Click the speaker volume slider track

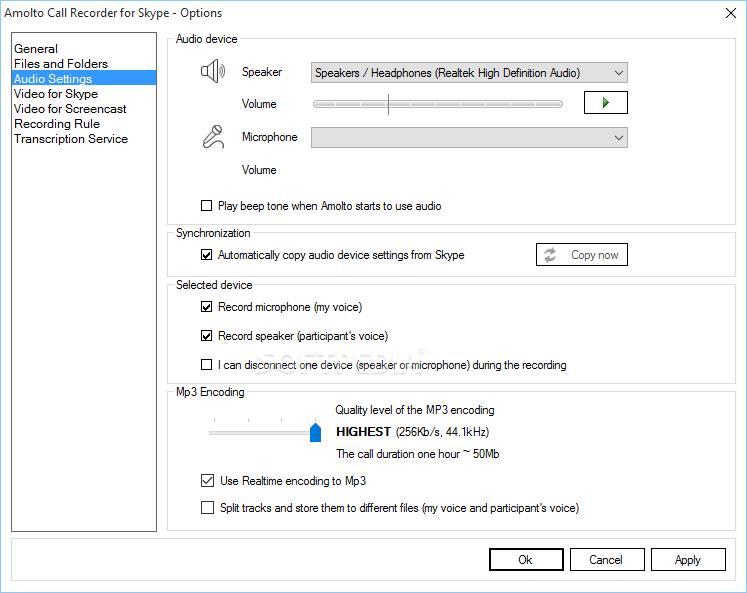tap(438, 104)
